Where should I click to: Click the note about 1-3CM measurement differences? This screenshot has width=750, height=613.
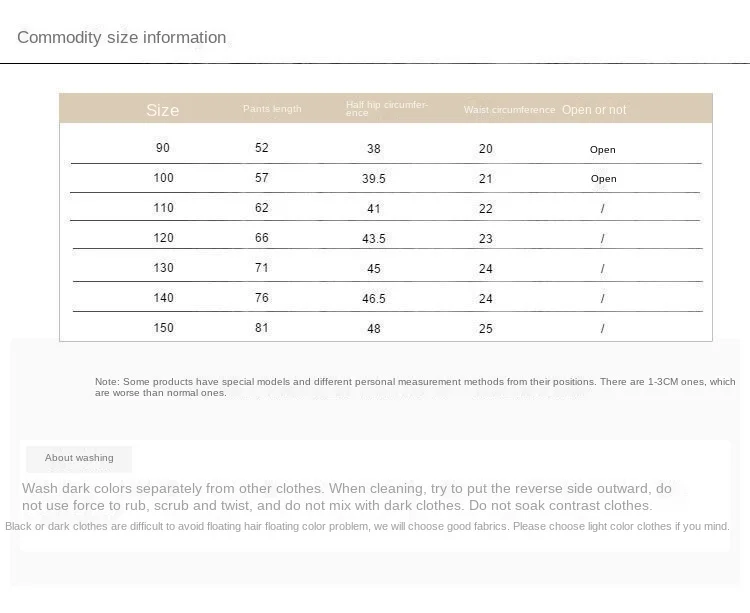(x=415, y=387)
